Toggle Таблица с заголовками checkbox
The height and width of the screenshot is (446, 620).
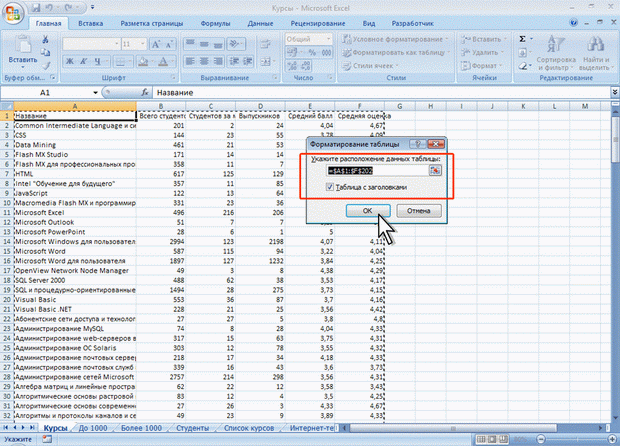330,187
